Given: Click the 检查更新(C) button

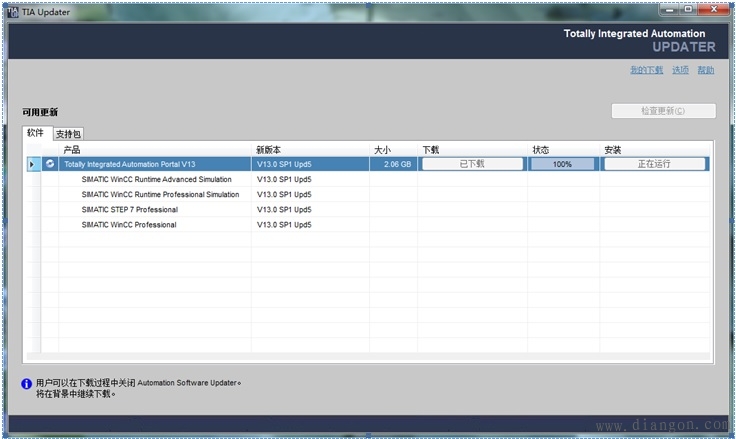Looking at the screenshot, I should pyautogui.click(x=663, y=111).
